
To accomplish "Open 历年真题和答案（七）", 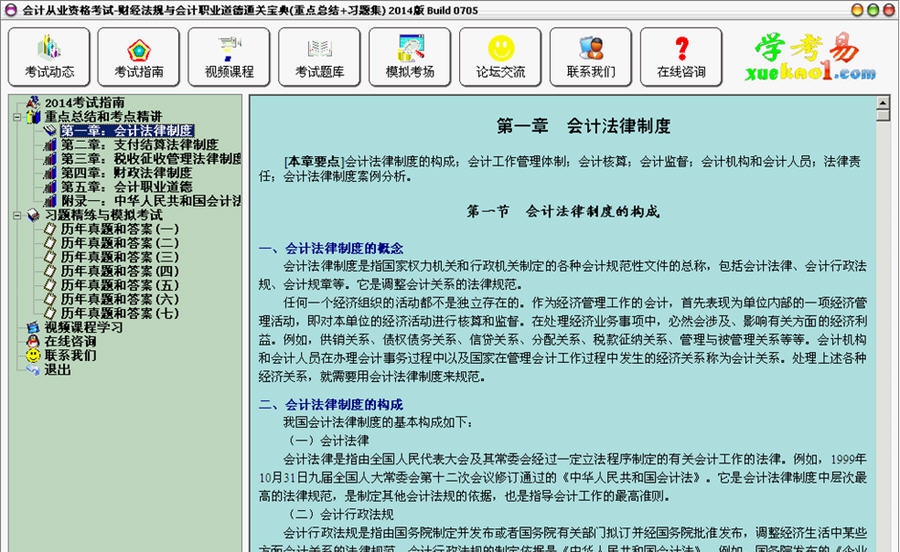I will (120, 313).
